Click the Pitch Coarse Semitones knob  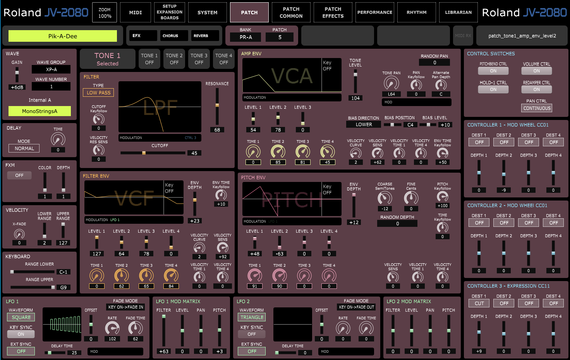coord(385,198)
